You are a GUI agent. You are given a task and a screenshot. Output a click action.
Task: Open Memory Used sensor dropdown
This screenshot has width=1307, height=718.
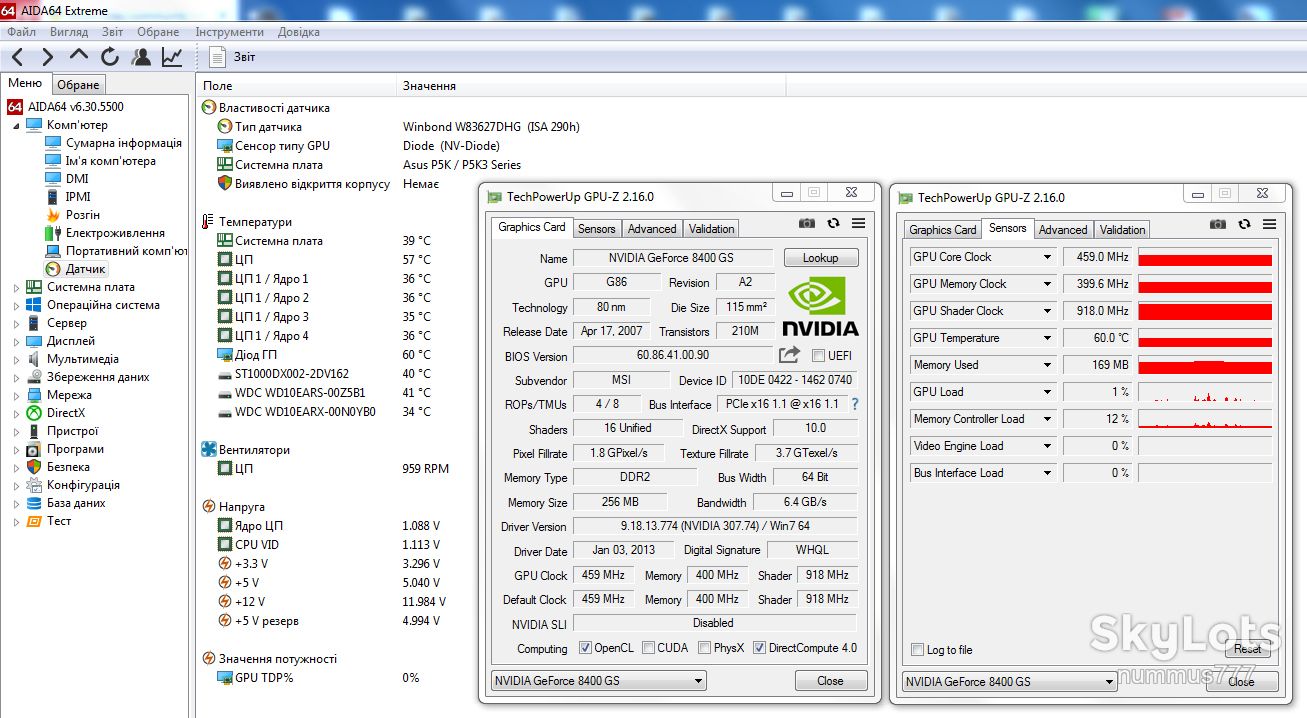1047,365
